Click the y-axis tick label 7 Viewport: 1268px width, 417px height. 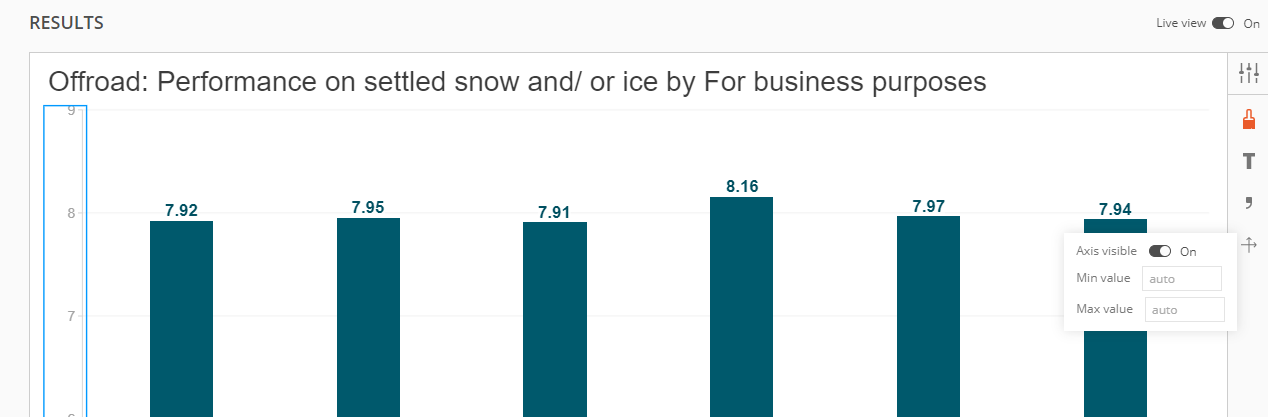click(71, 317)
